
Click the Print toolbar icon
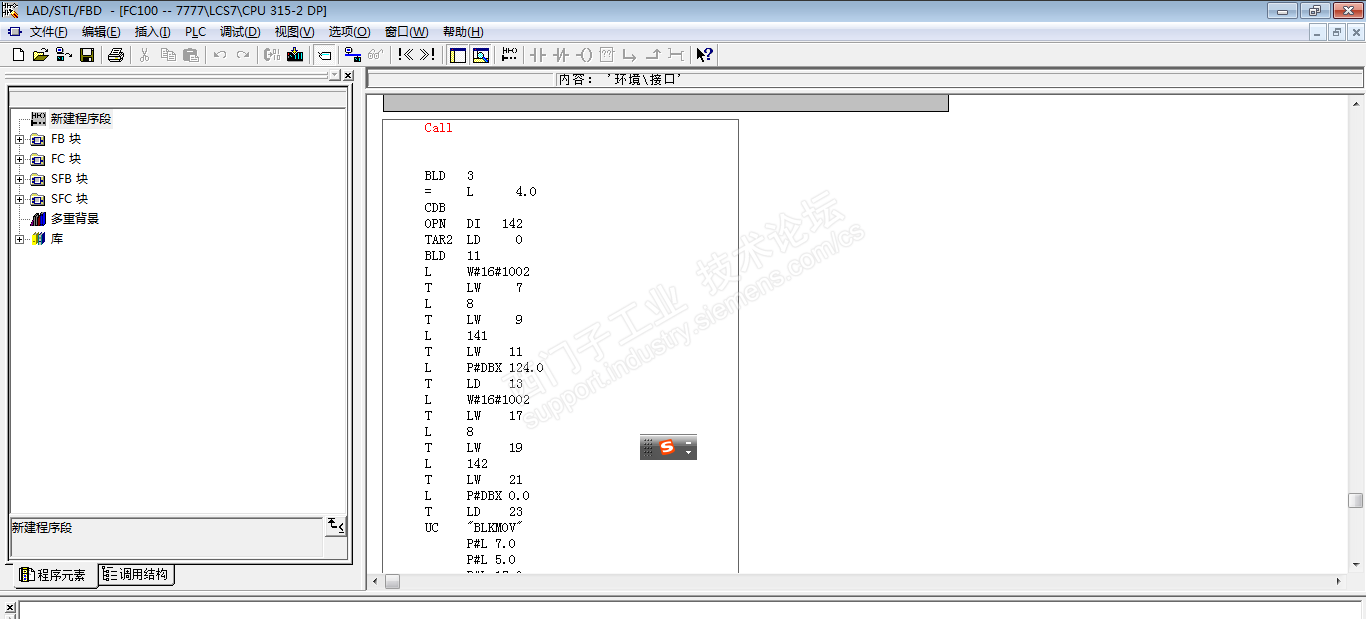click(115, 55)
